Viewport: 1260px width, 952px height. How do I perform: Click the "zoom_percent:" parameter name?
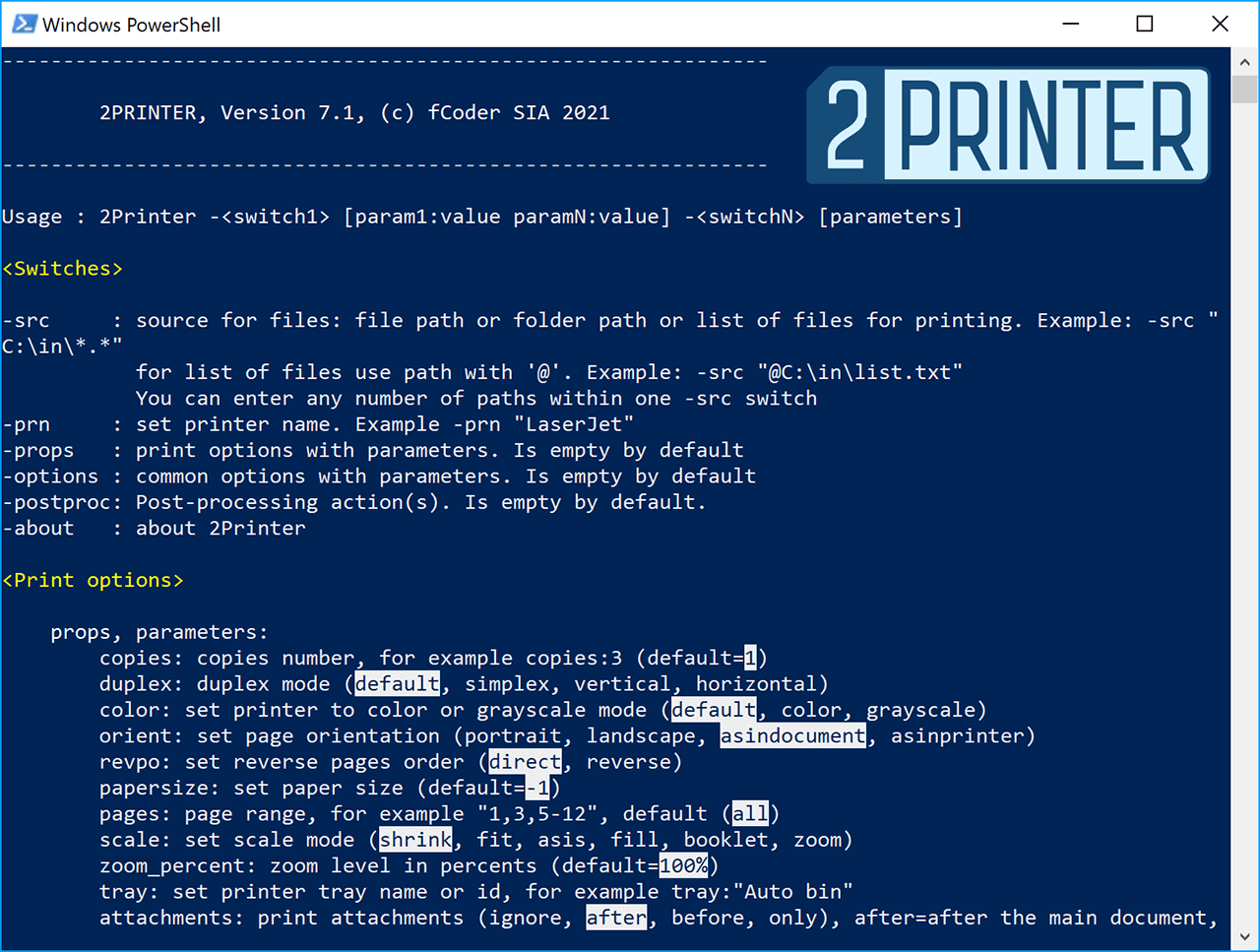click(x=178, y=865)
